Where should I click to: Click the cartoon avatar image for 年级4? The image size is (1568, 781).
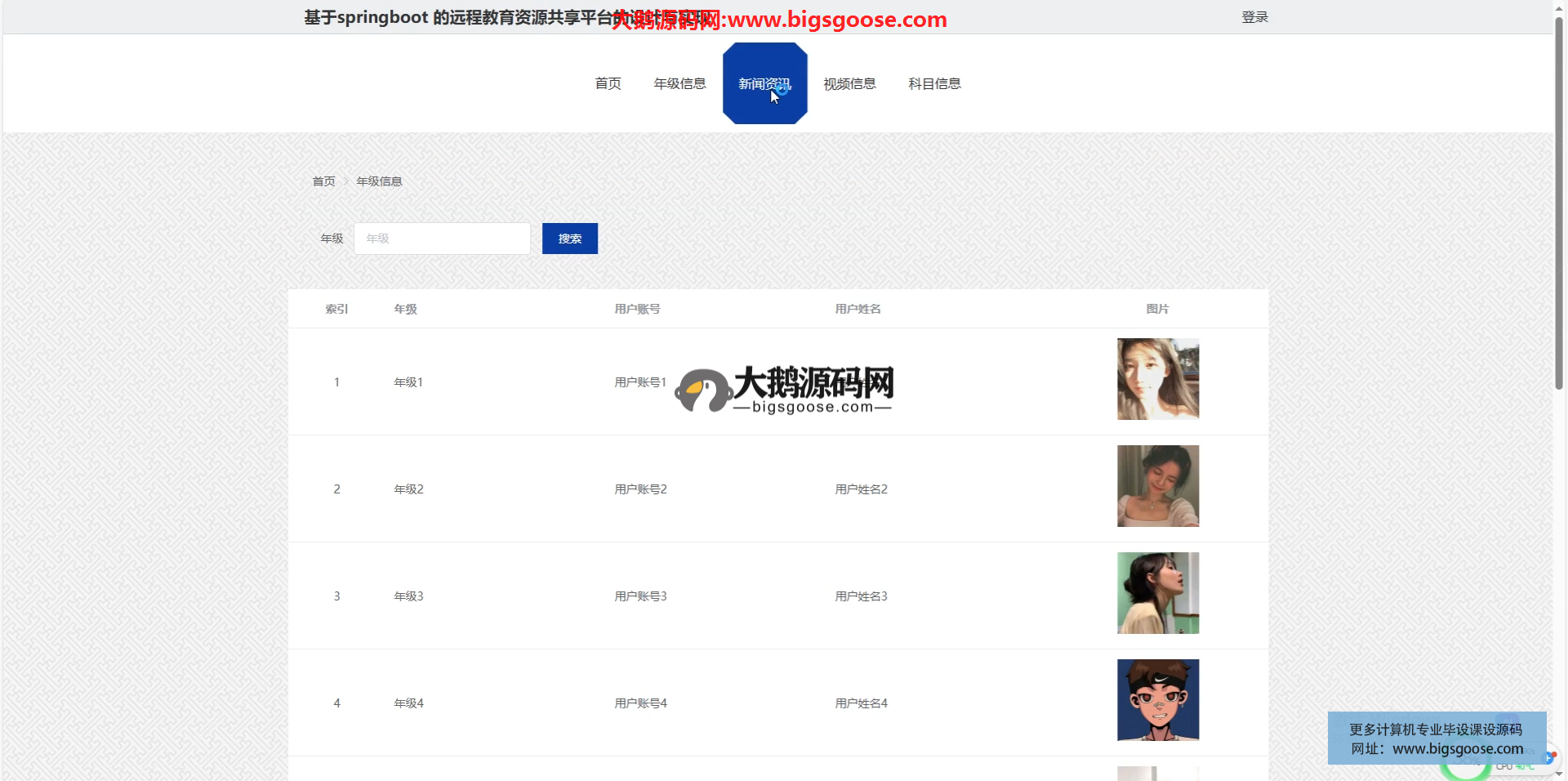[x=1157, y=700]
